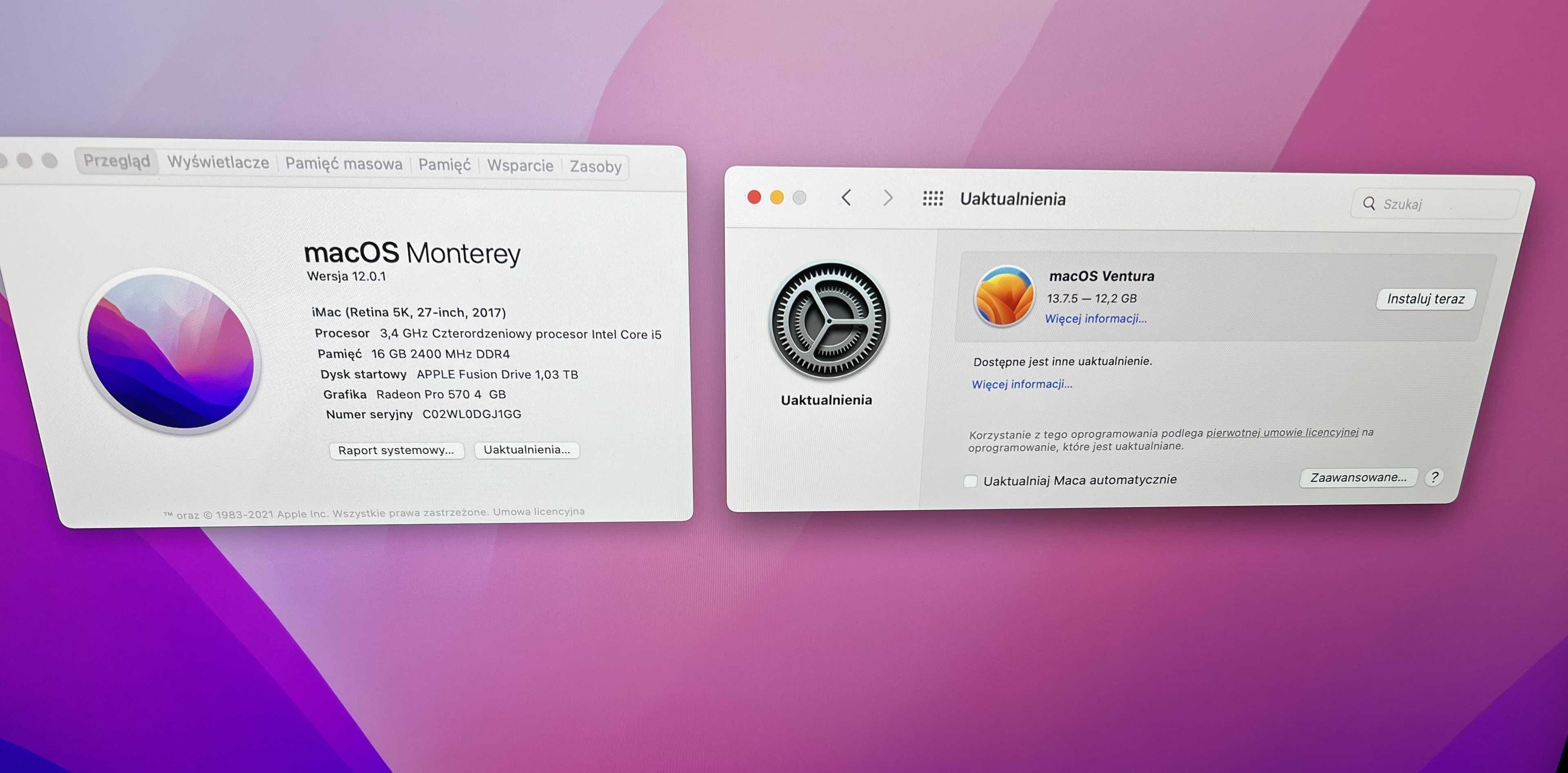Click the Wersja 12.0.1 text
This screenshot has width=1568, height=773.
[x=346, y=276]
